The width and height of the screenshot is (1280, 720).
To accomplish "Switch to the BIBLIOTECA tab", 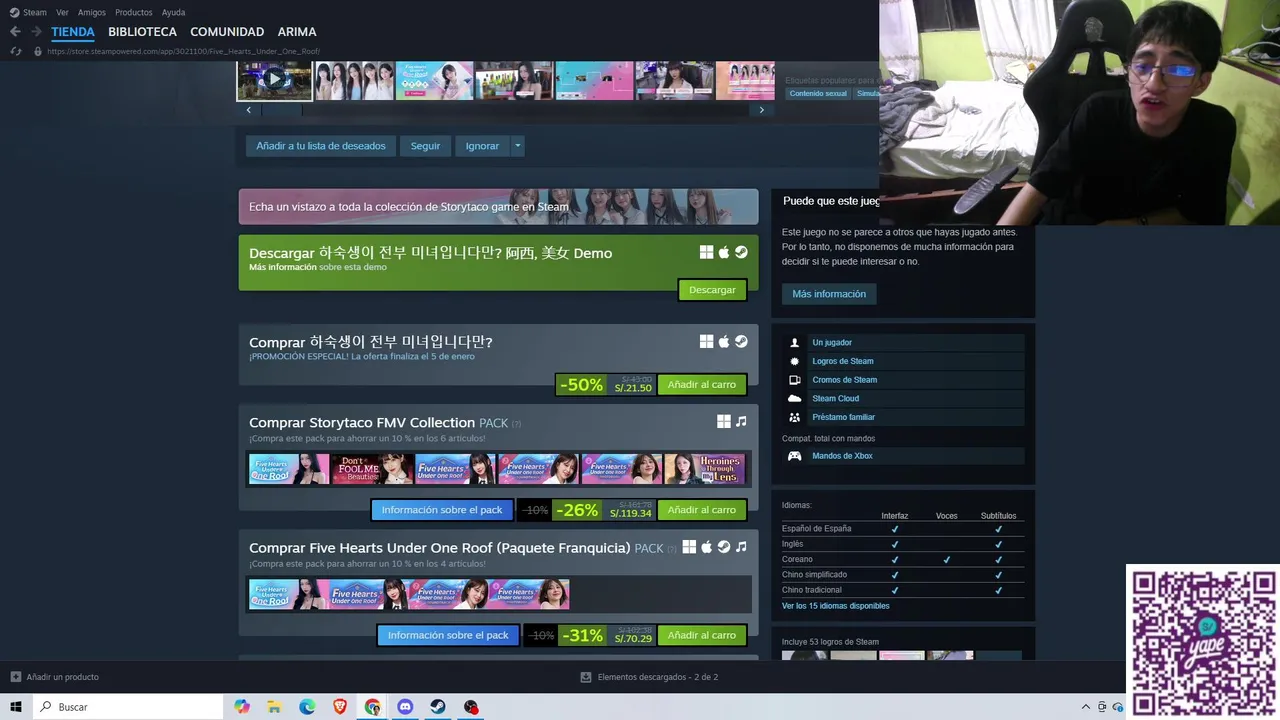I will 142,32.
